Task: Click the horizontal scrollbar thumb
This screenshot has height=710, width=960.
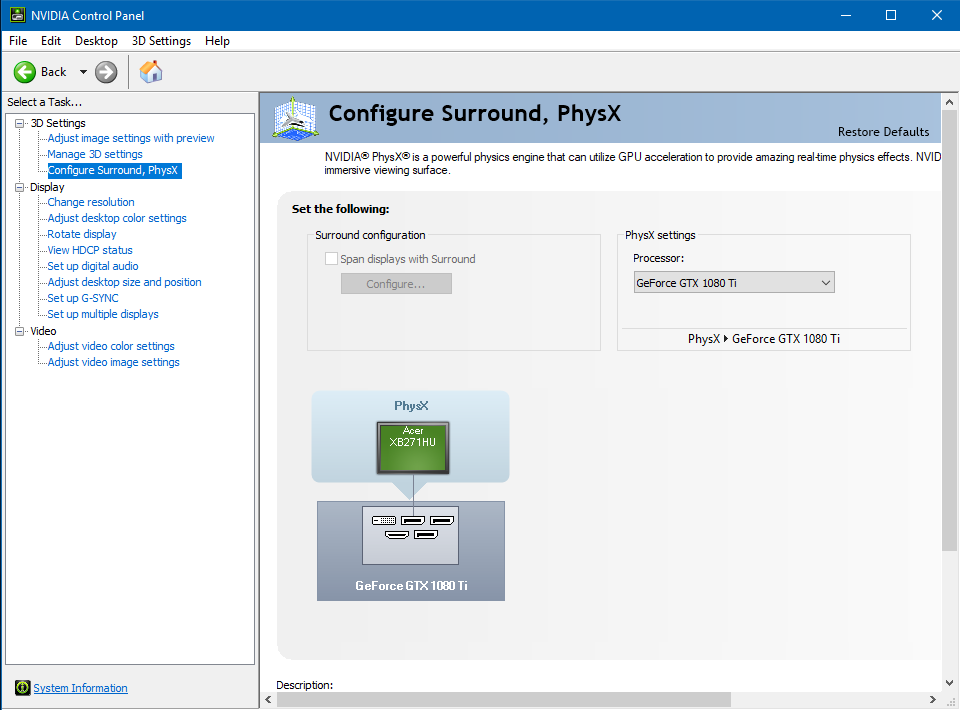Action: (503, 699)
